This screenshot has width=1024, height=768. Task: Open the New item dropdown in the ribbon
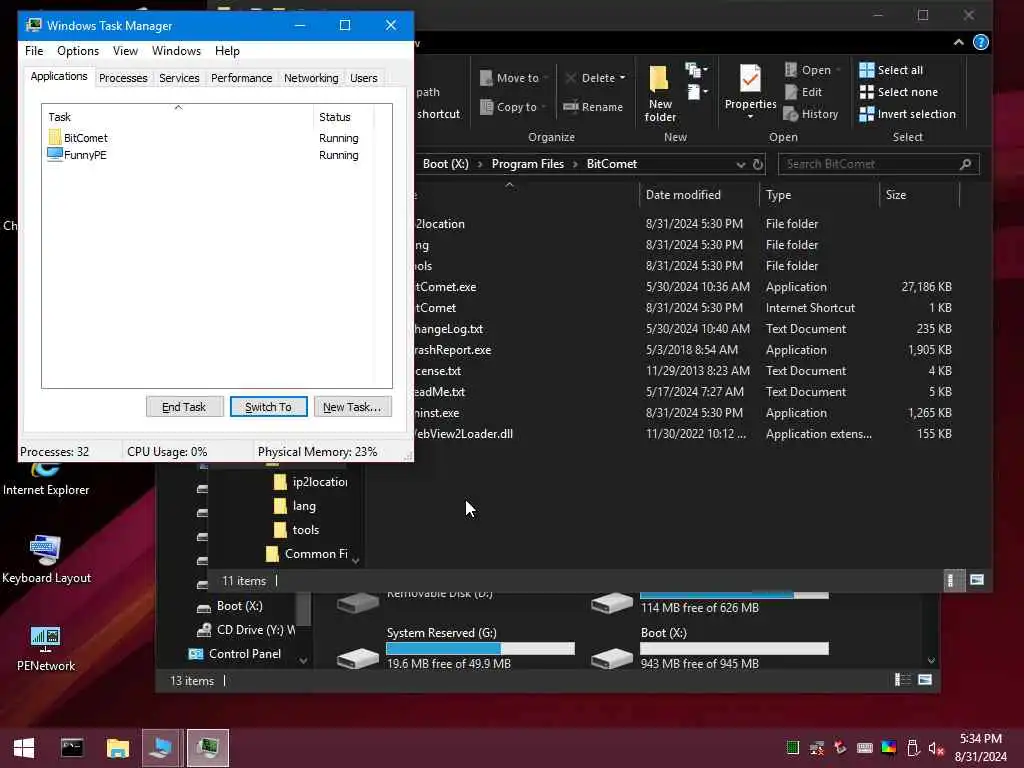tap(696, 69)
